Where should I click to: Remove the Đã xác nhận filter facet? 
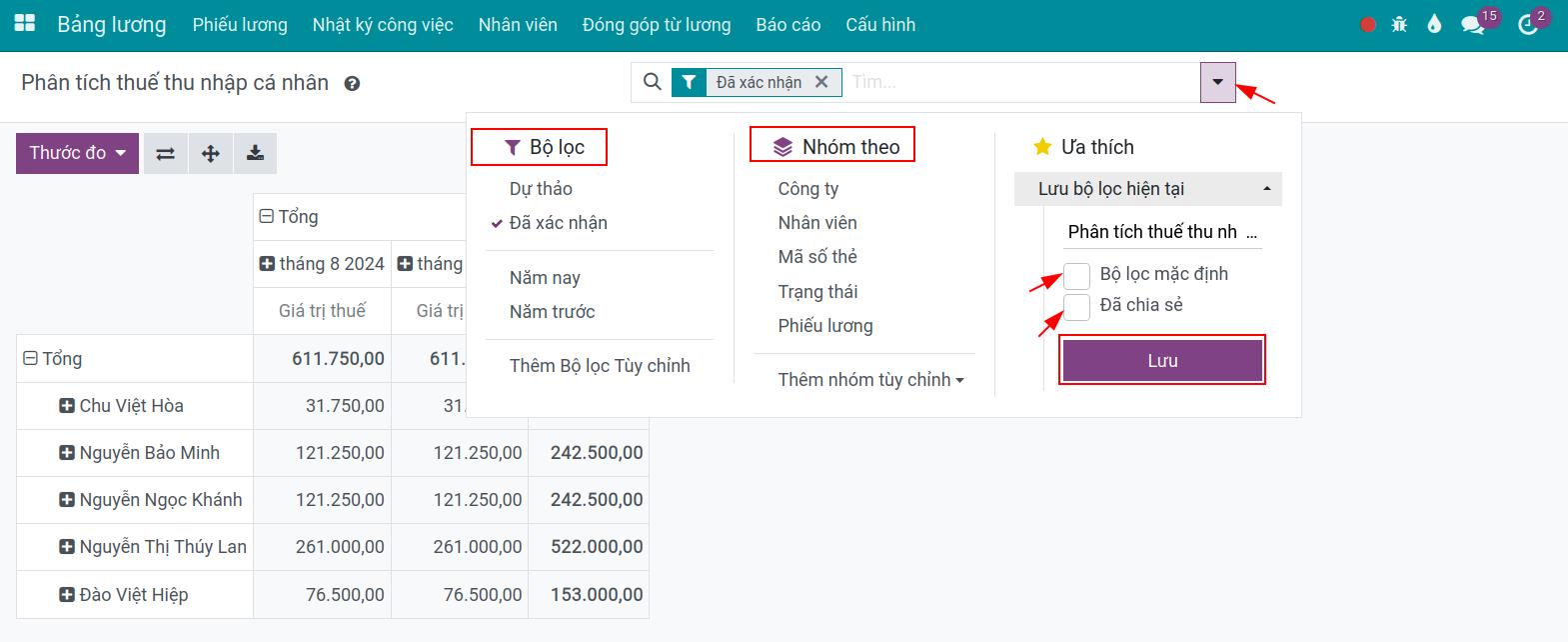[821, 82]
